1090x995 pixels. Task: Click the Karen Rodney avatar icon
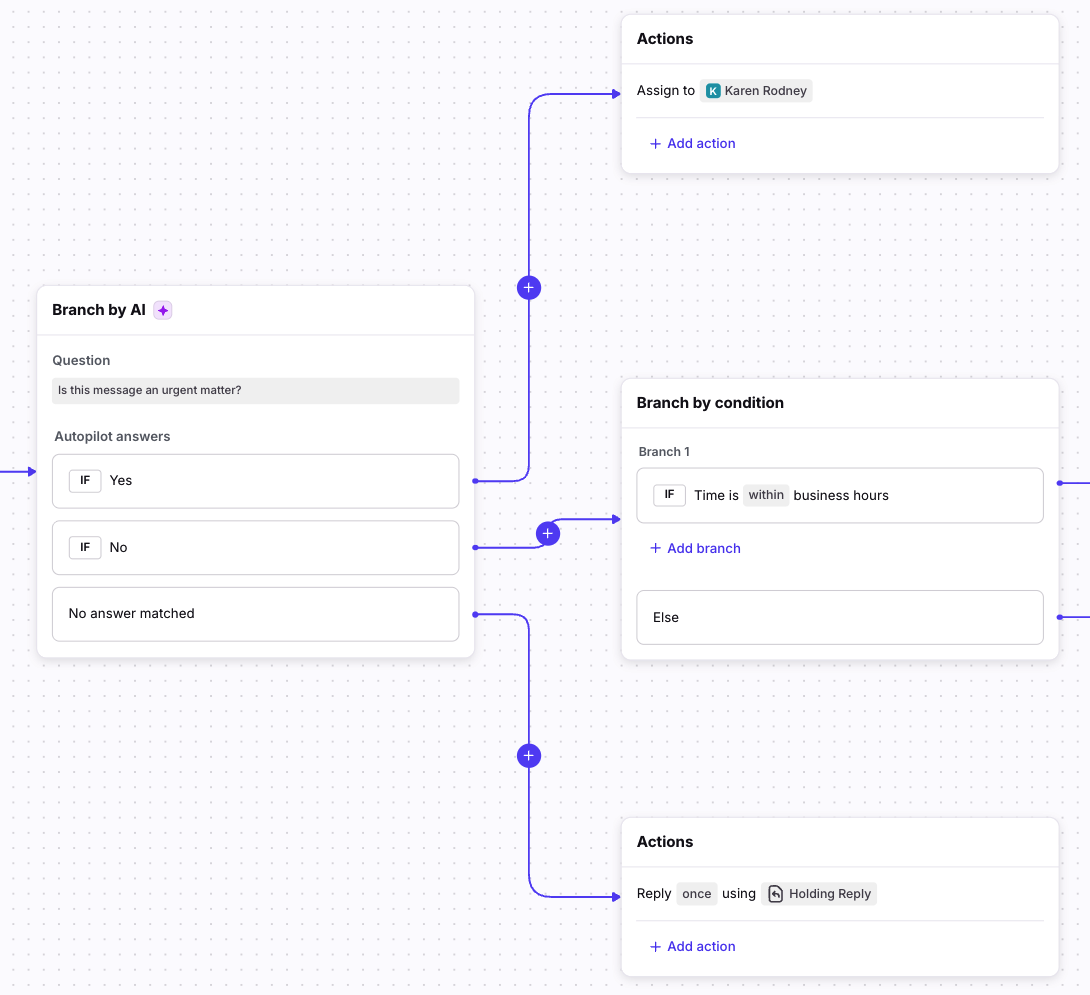point(713,91)
